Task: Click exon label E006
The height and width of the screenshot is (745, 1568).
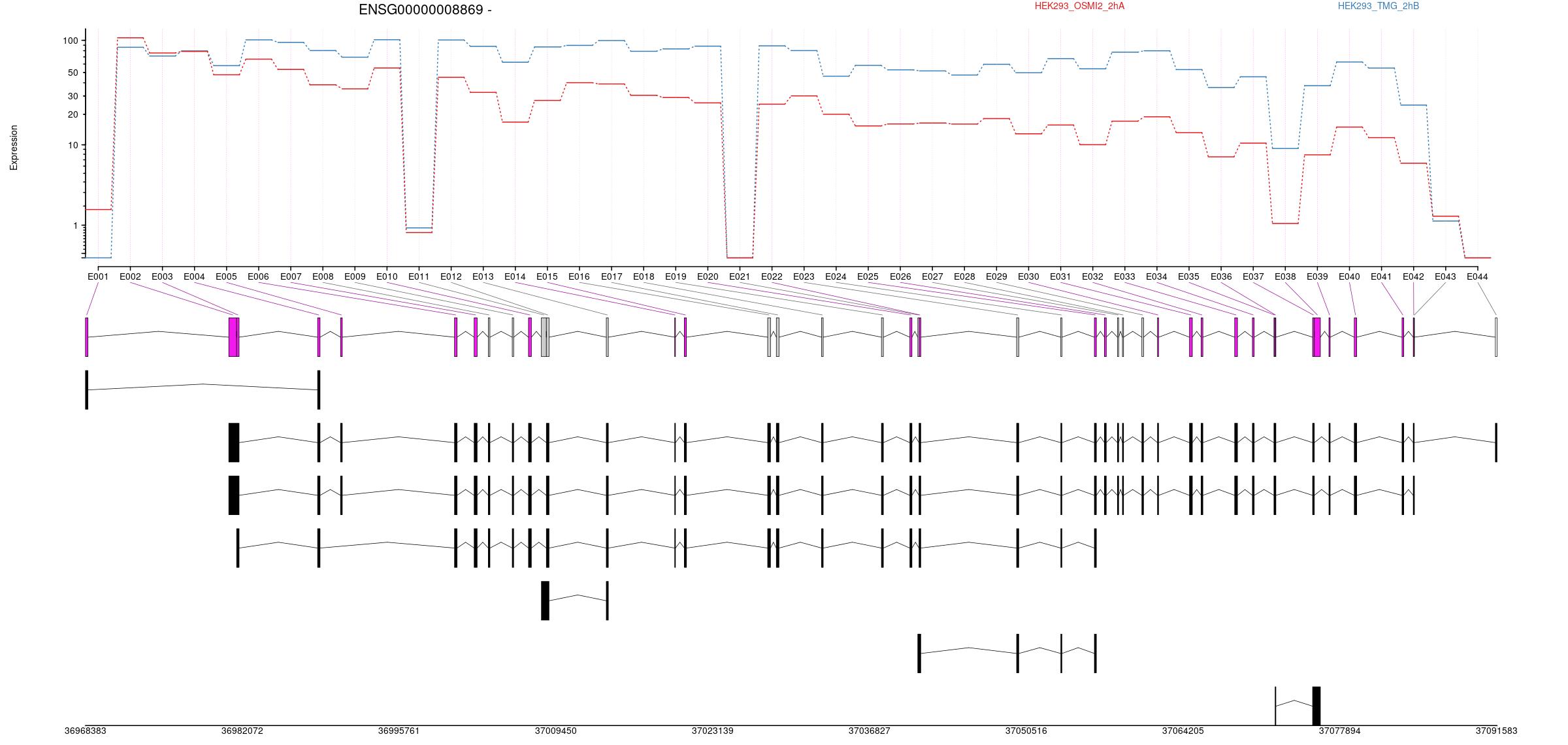Action: tap(258, 276)
